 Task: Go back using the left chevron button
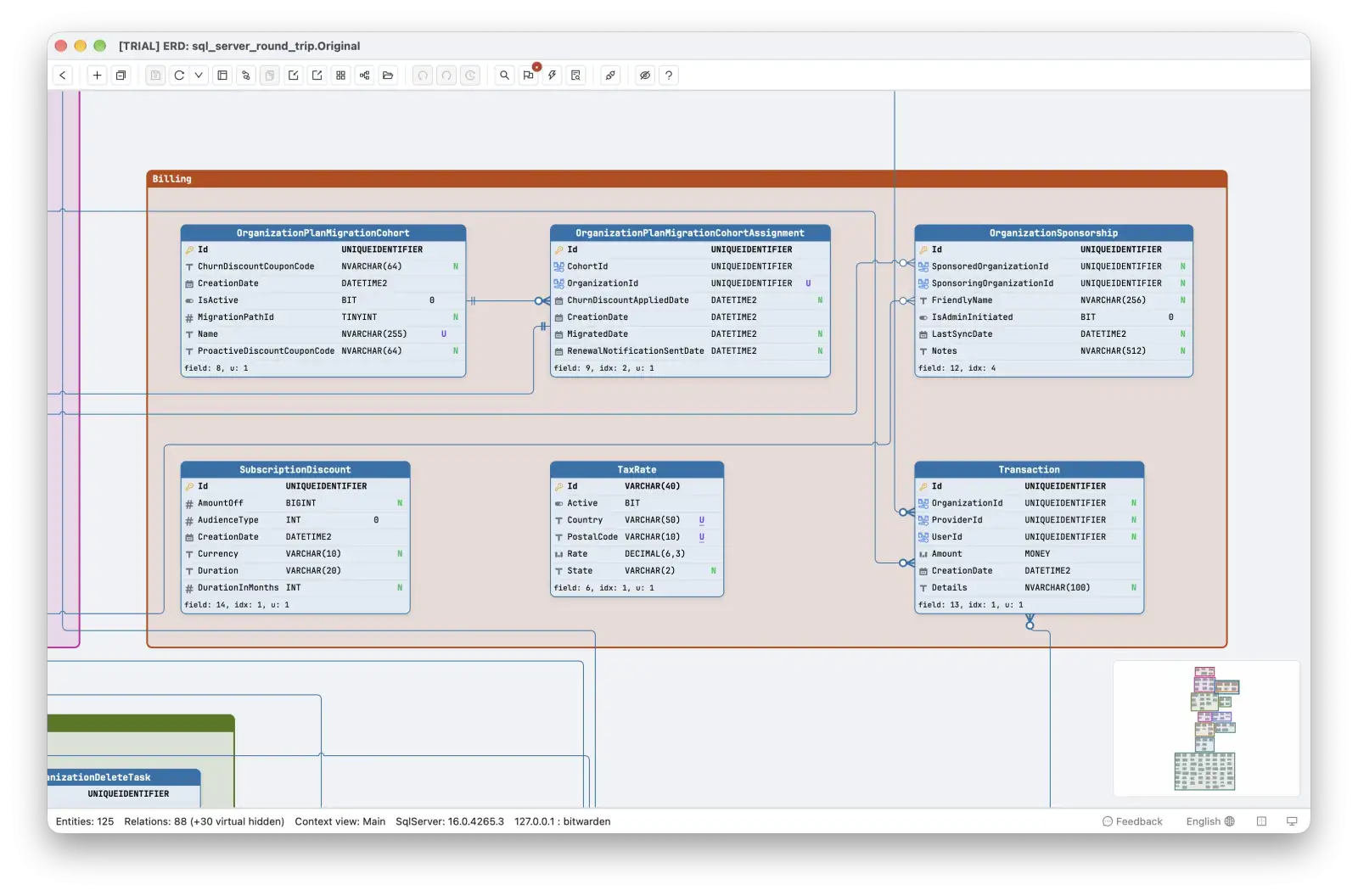pos(63,76)
